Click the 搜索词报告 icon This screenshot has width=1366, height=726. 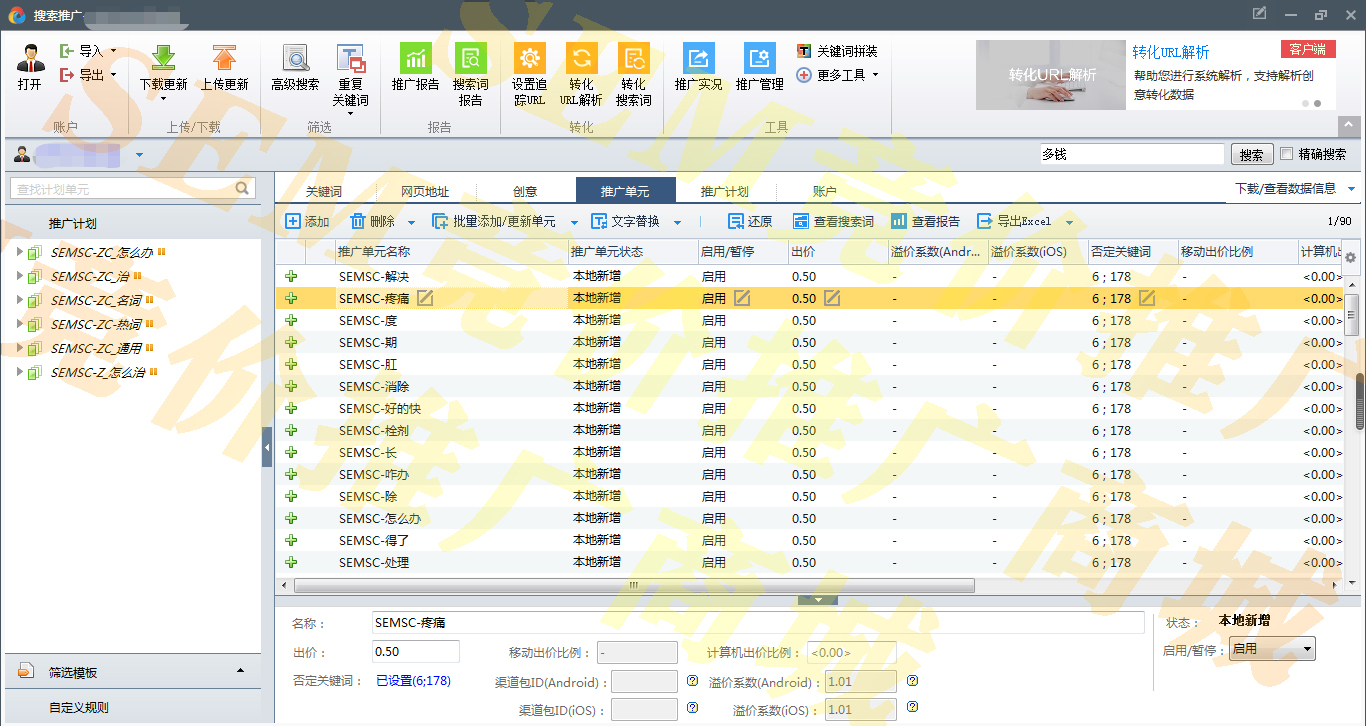pos(470,59)
